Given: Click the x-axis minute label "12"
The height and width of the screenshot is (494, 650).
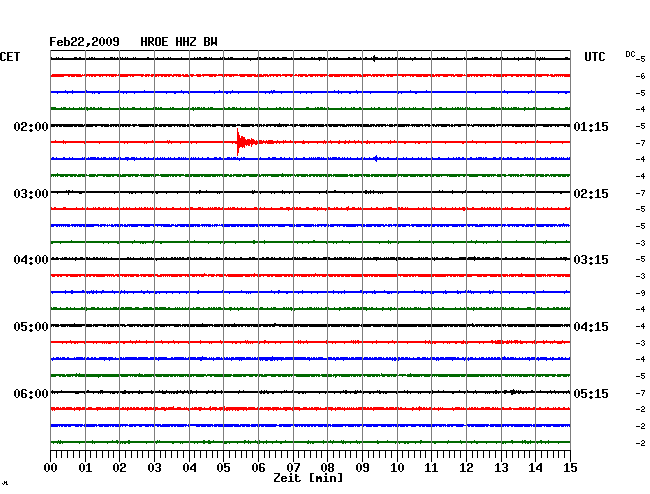Looking at the screenshot, I should tap(466, 468).
